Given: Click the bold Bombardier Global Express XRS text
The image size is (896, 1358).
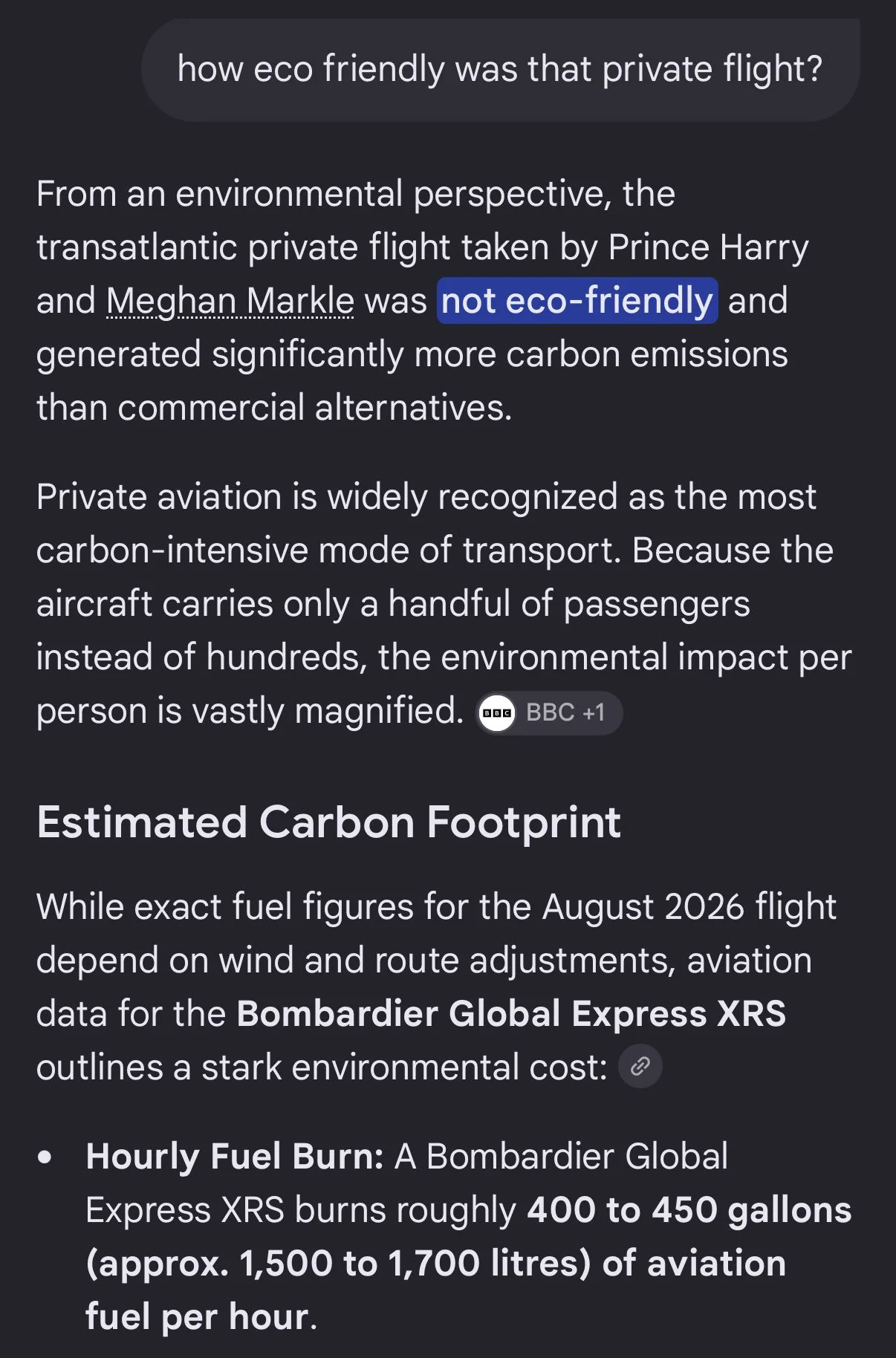Looking at the screenshot, I should [511, 1013].
